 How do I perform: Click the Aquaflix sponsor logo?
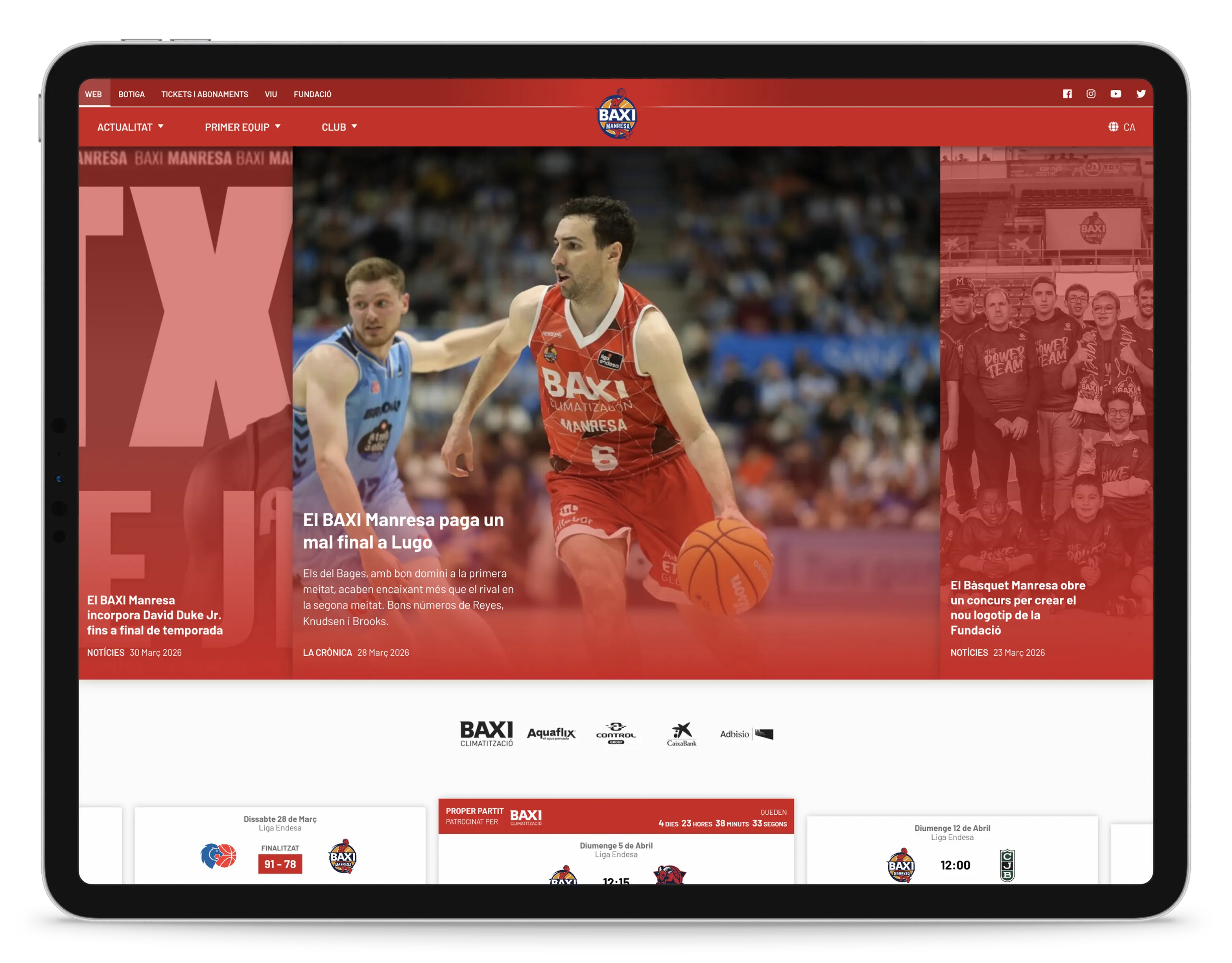point(551,733)
